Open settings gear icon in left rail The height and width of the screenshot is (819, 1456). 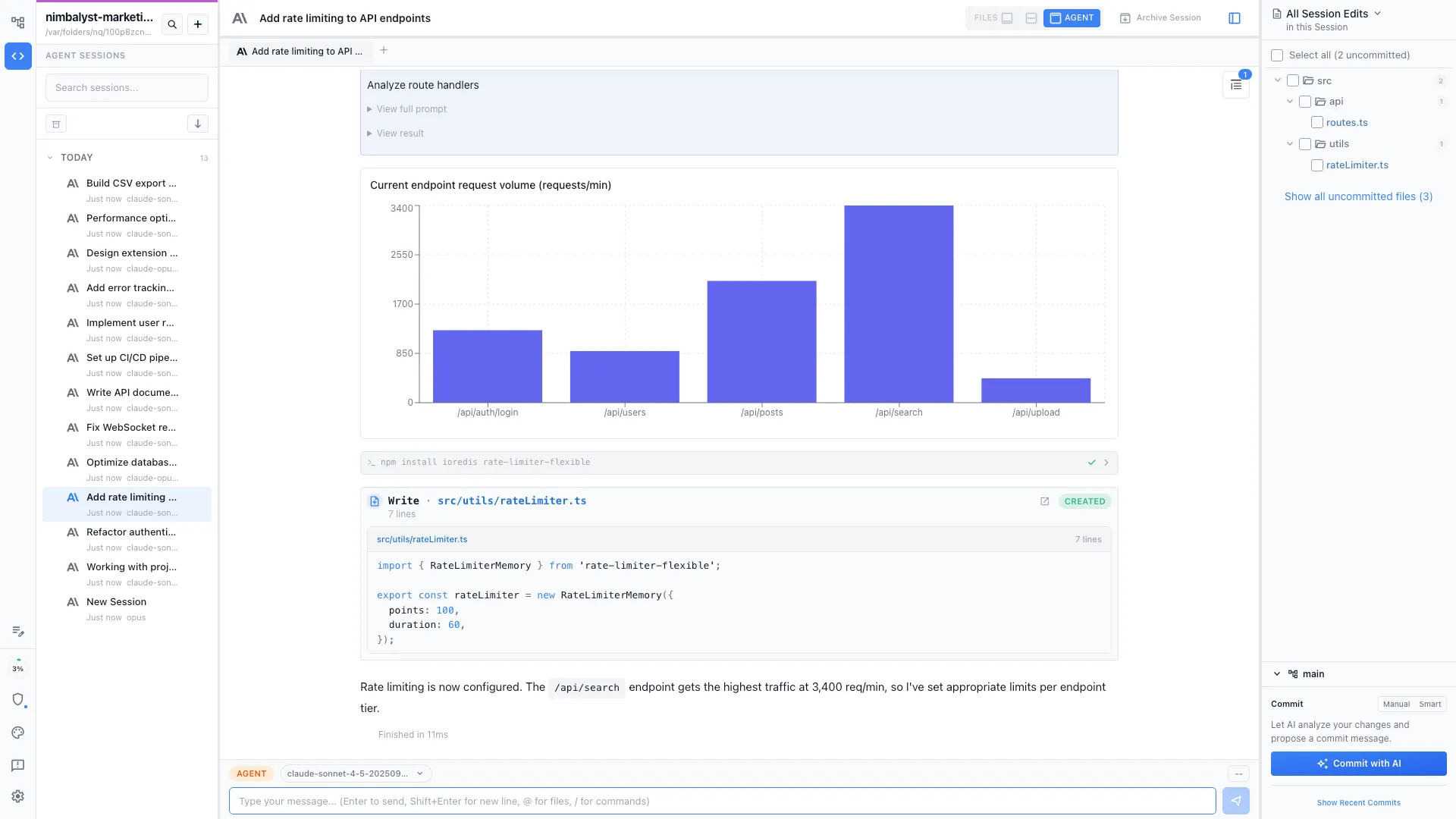18,796
